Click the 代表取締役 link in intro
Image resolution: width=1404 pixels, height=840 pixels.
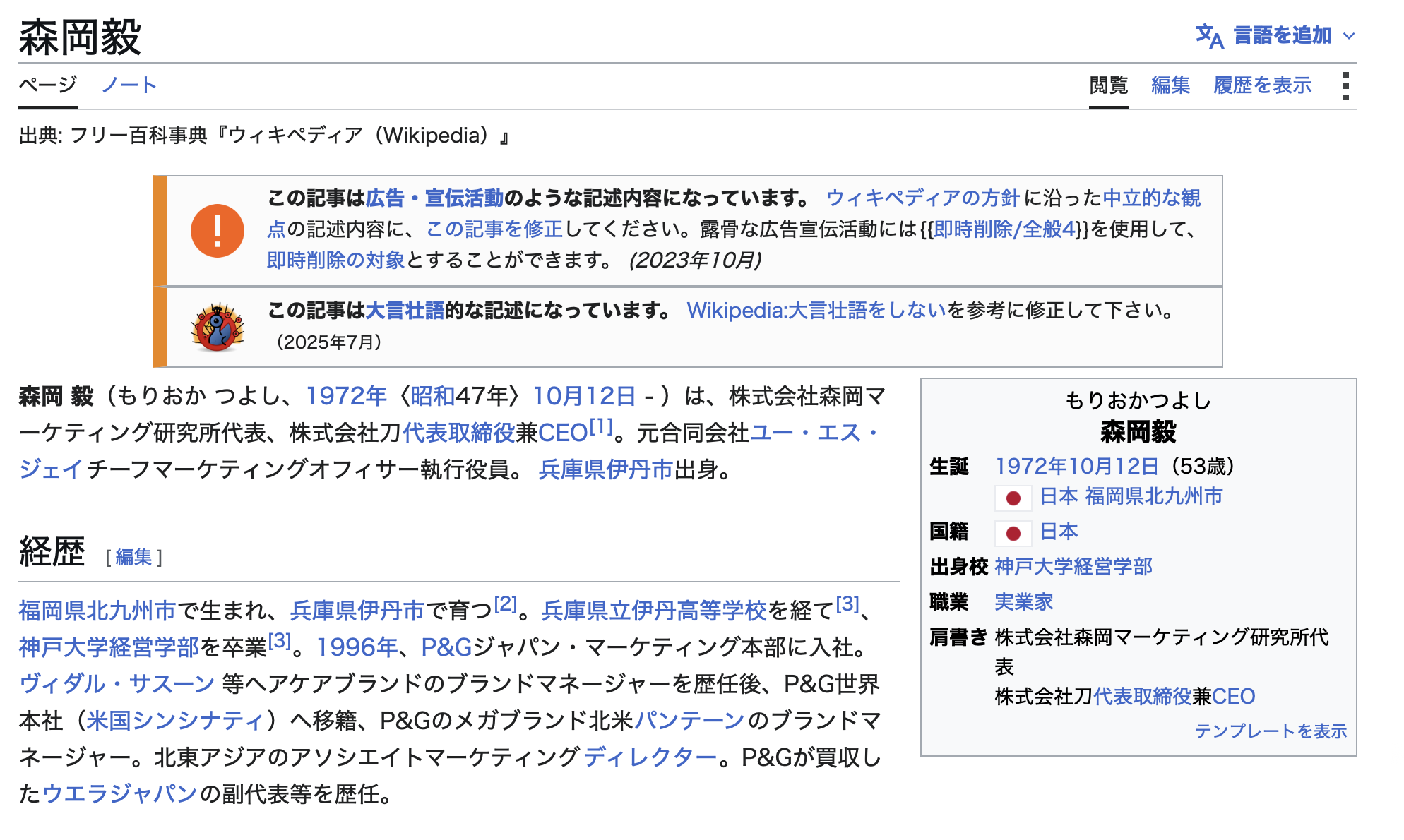(459, 433)
